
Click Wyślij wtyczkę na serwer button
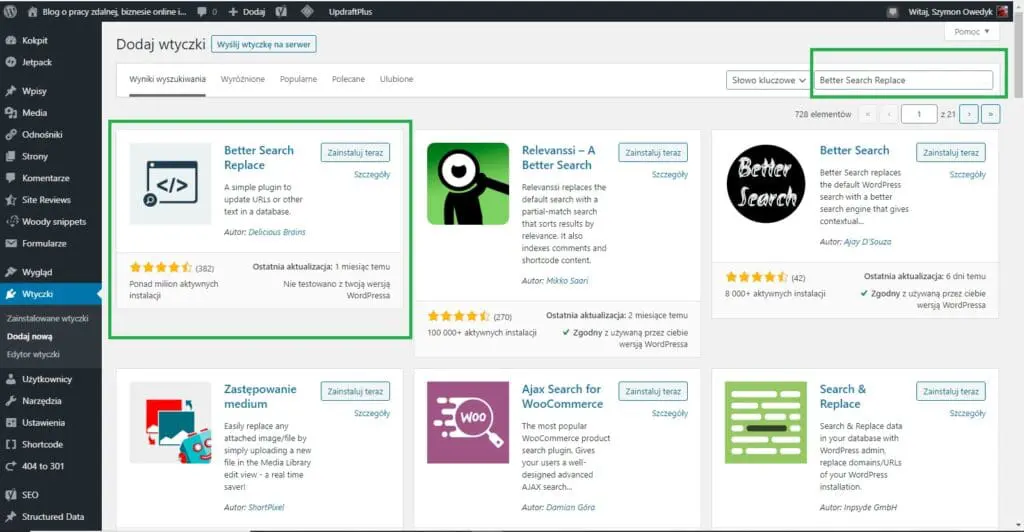[x=264, y=44]
